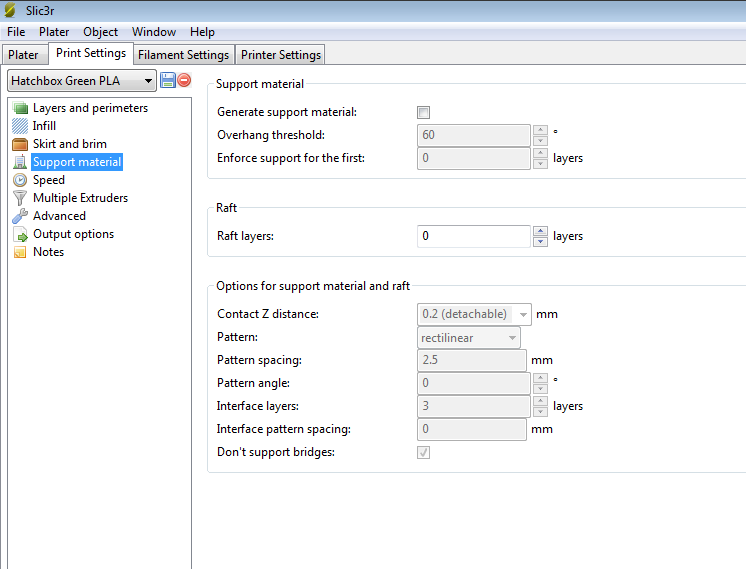Image resolution: width=746 pixels, height=569 pixels.
Task: Decrease Enforce support for the first layers
Action: point(540,164)
